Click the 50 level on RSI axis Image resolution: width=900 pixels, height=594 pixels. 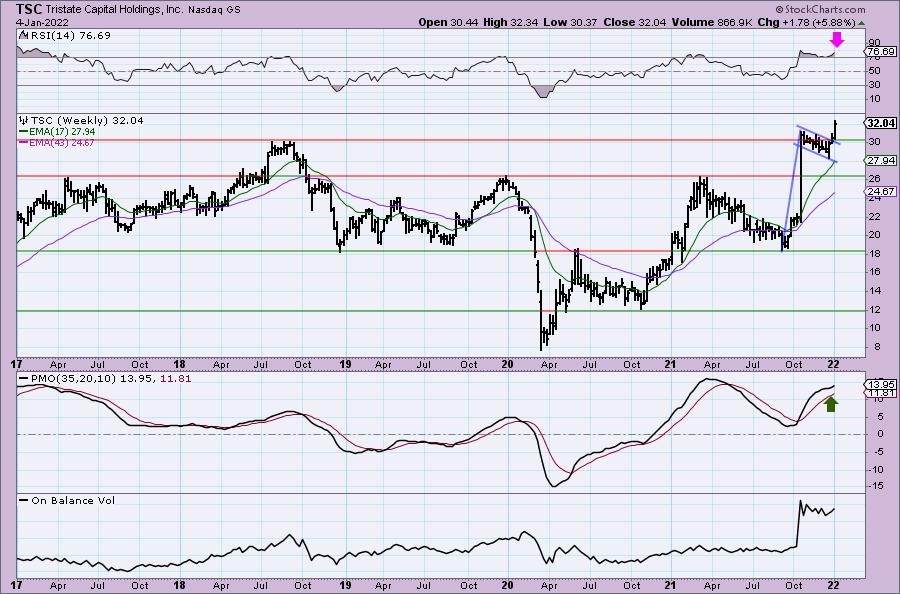point(875,71)
